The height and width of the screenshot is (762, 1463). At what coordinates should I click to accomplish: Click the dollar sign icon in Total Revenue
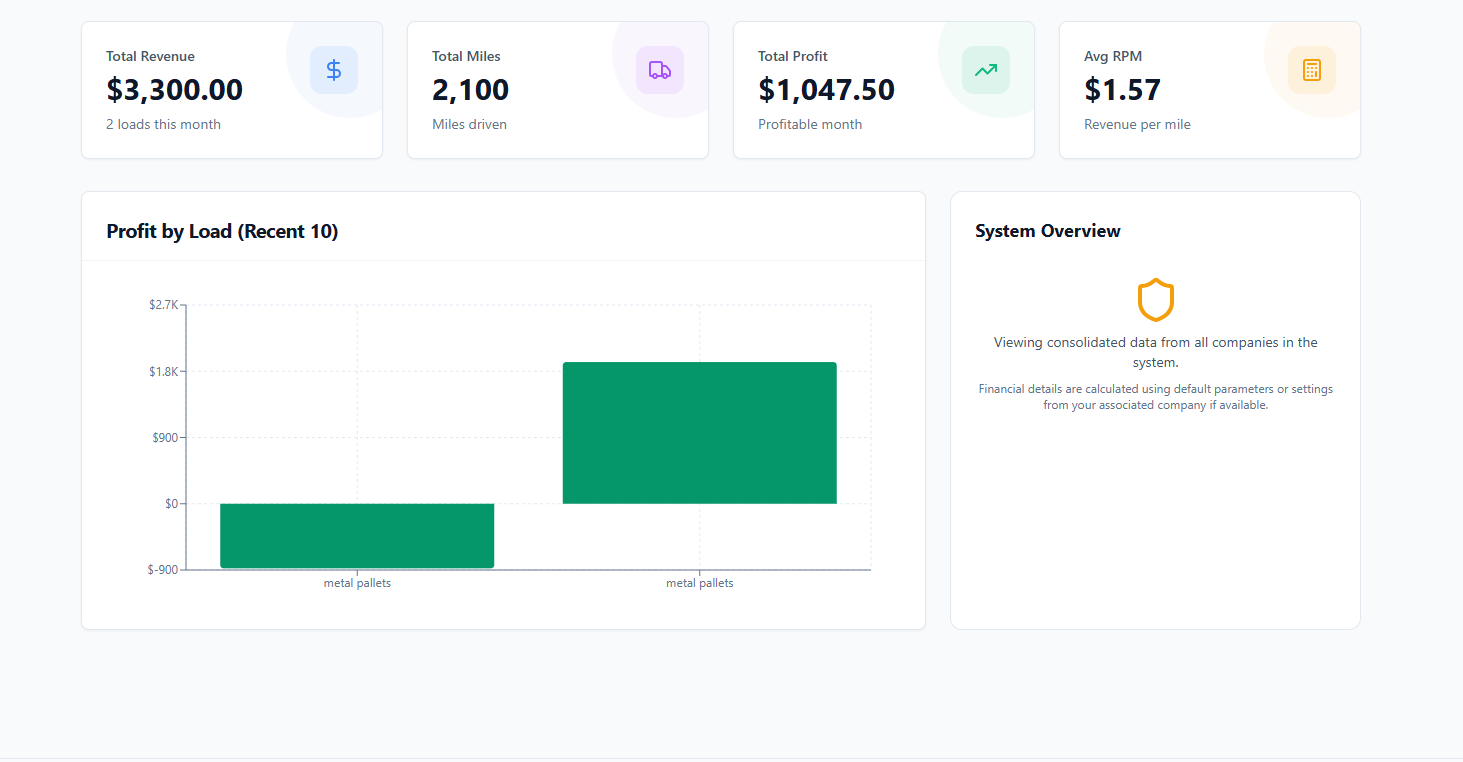click(x=334, y=70)
